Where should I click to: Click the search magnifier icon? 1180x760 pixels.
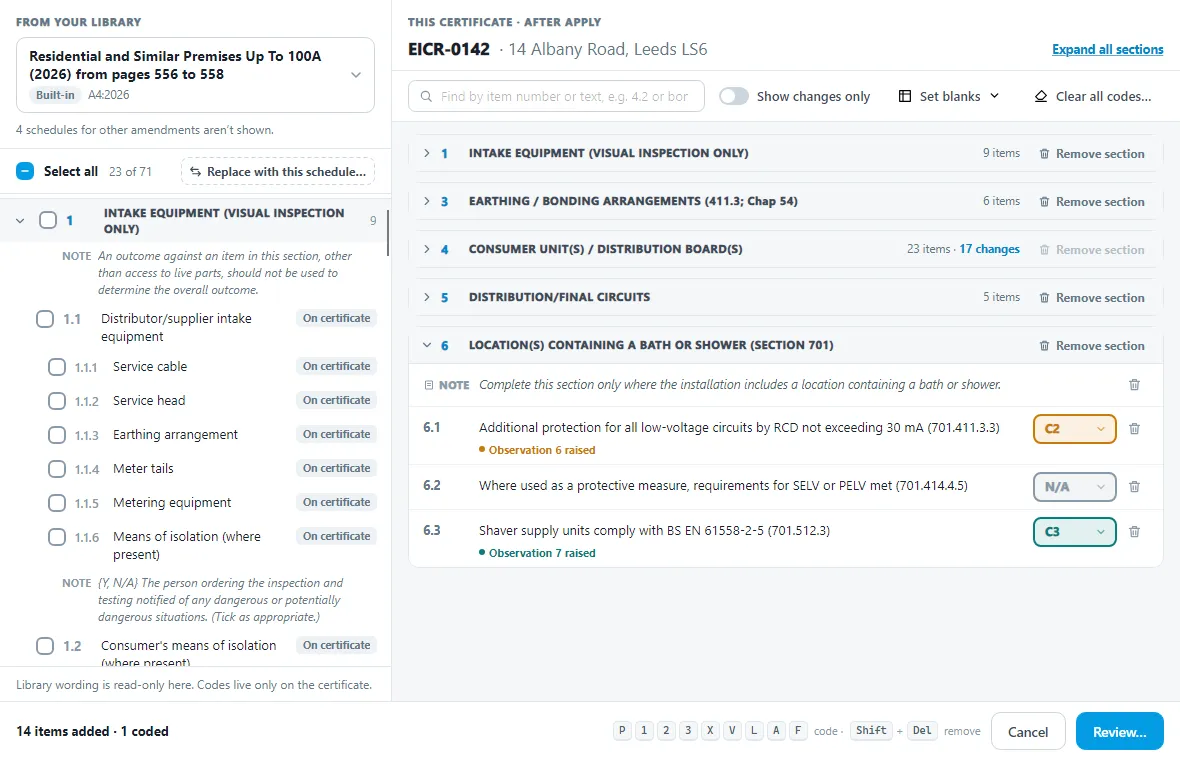click(427, 96)
